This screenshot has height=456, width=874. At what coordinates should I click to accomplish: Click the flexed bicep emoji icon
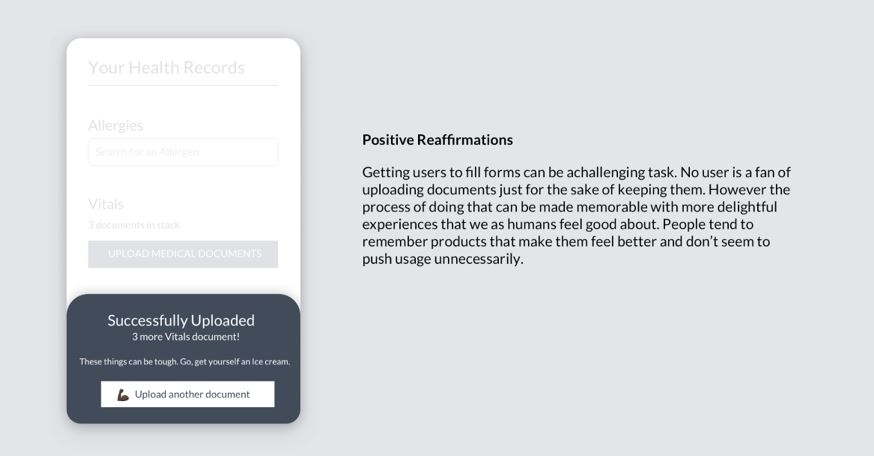[x=123, y=395]
